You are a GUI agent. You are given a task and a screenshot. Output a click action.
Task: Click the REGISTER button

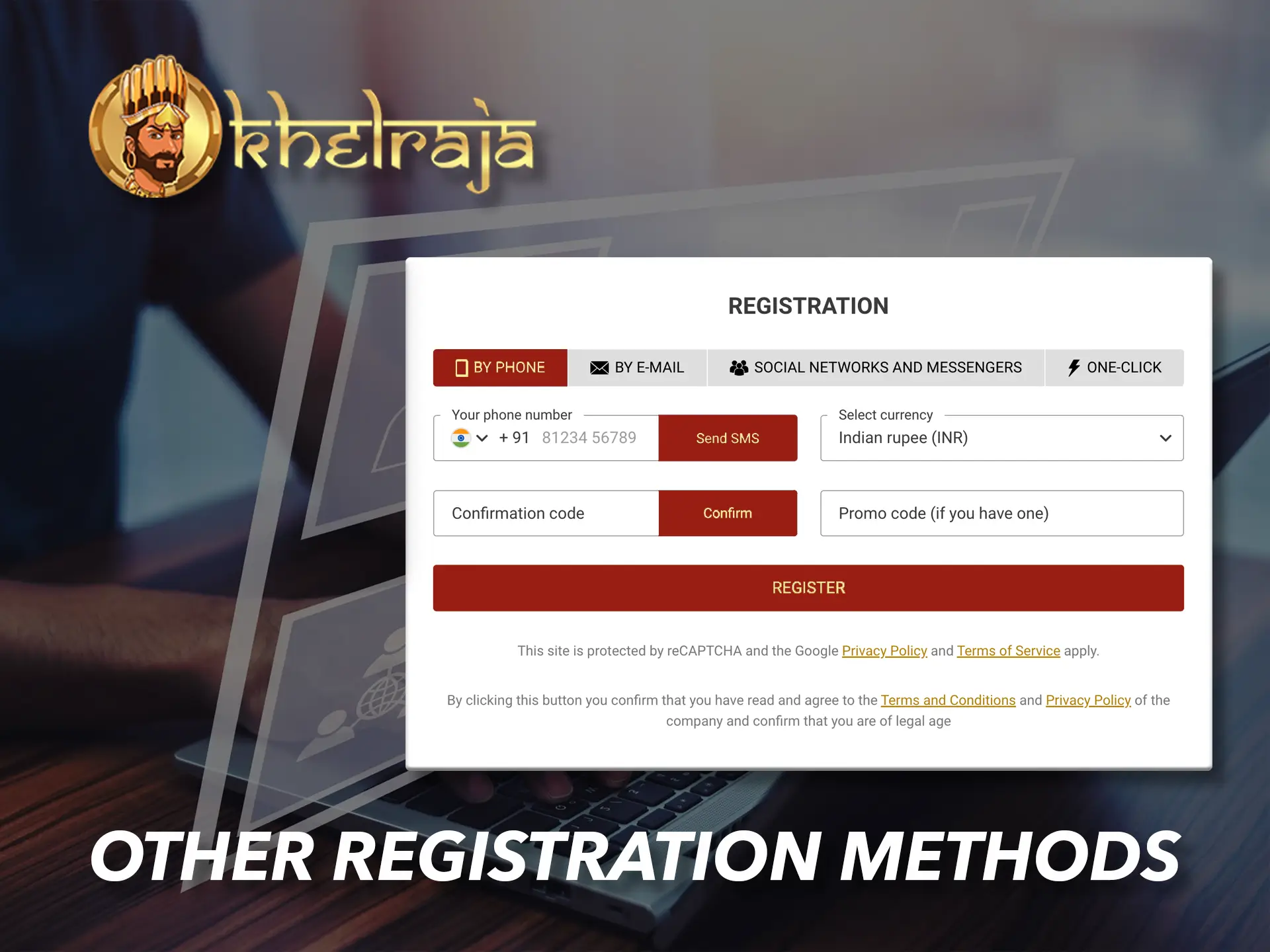pyautogui.click(x=808, y=588)
